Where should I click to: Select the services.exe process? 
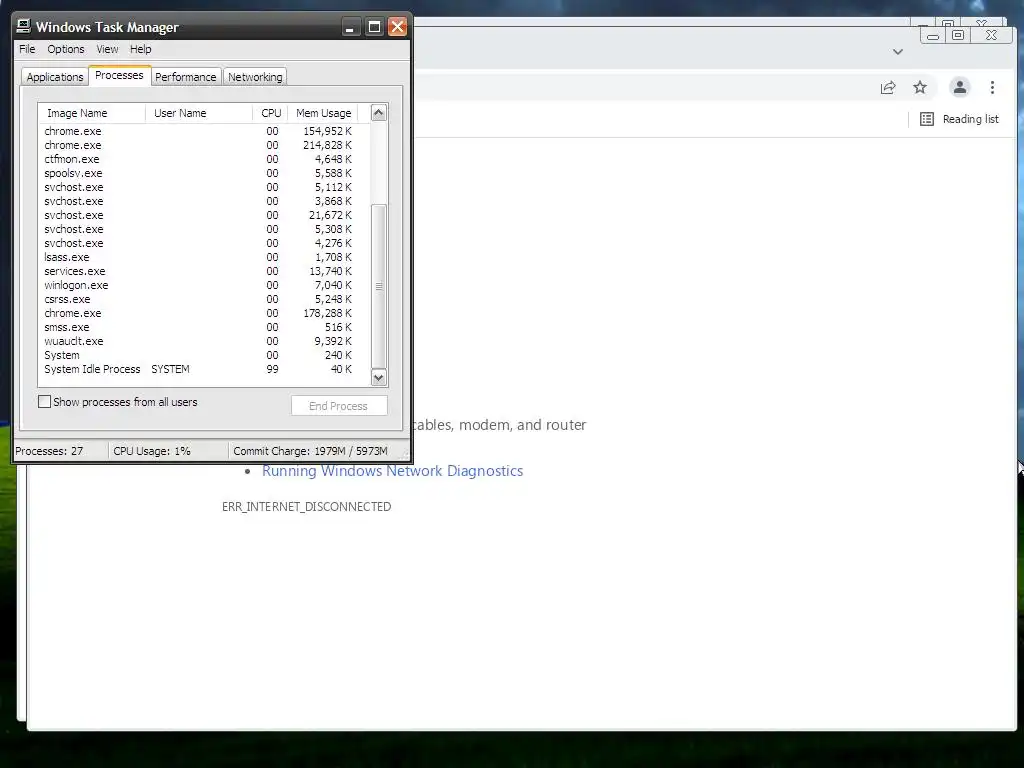pyautogui.click(x=204, y=271)
